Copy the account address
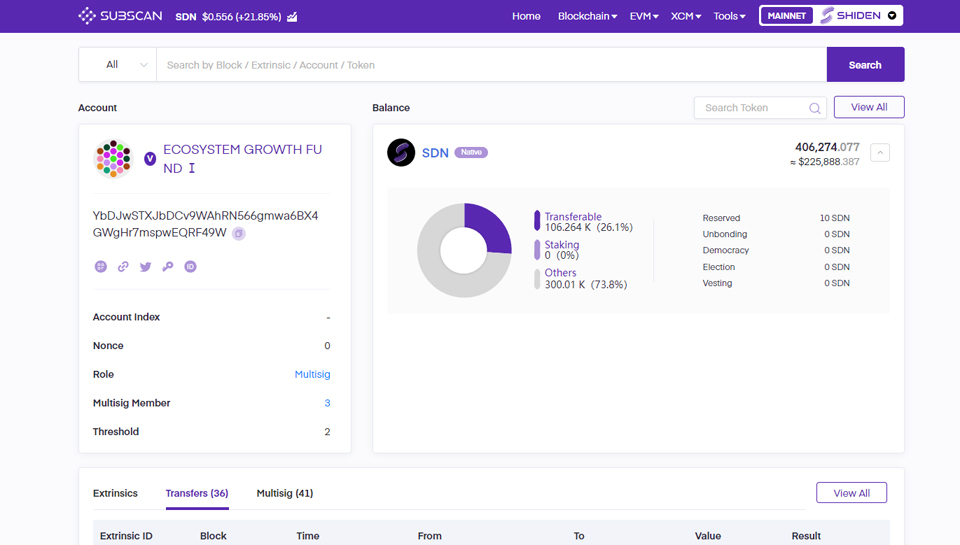This screenshot has height=545, width=960. tap(238, 233)
